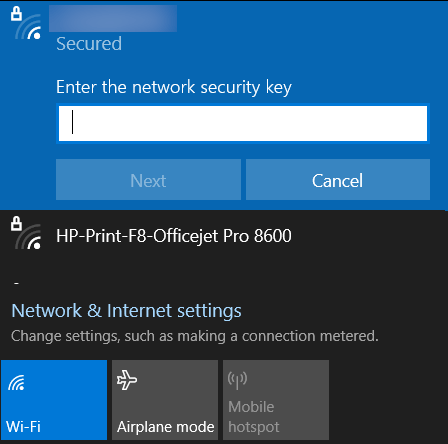
Task: Click the antenna icon in the Mobile hotspot tile
Action: click(237, 380)
